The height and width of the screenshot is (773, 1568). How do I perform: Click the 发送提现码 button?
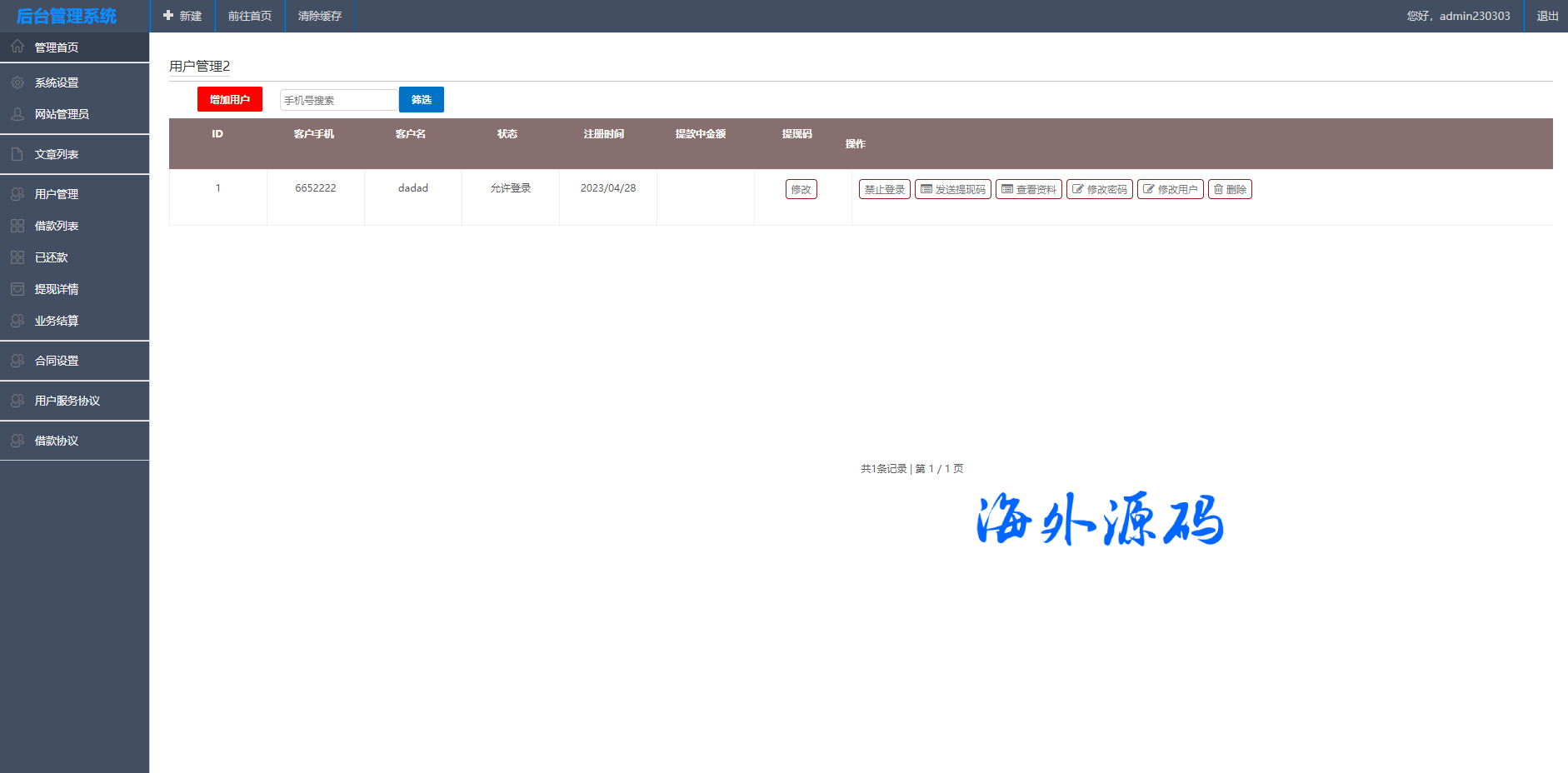pos(952,189)
